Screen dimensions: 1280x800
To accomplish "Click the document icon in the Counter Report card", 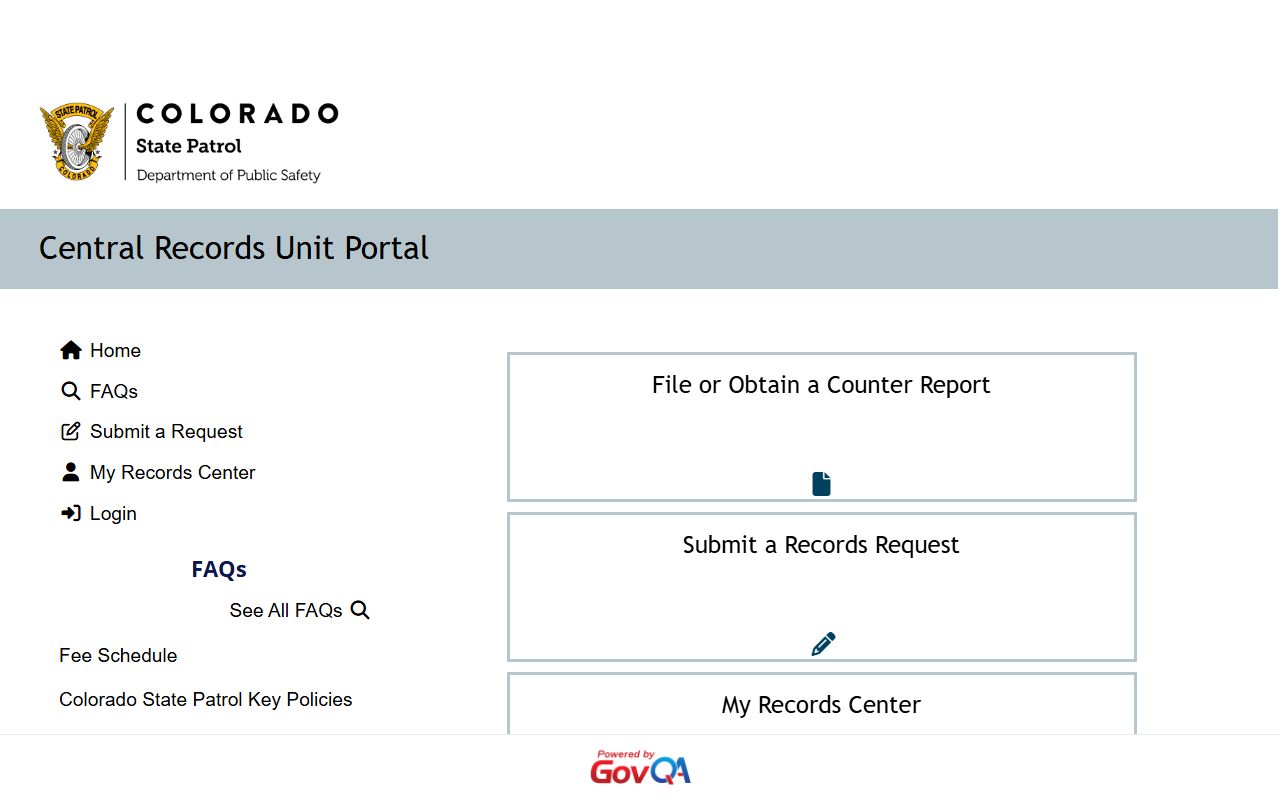I will (821, 484).
